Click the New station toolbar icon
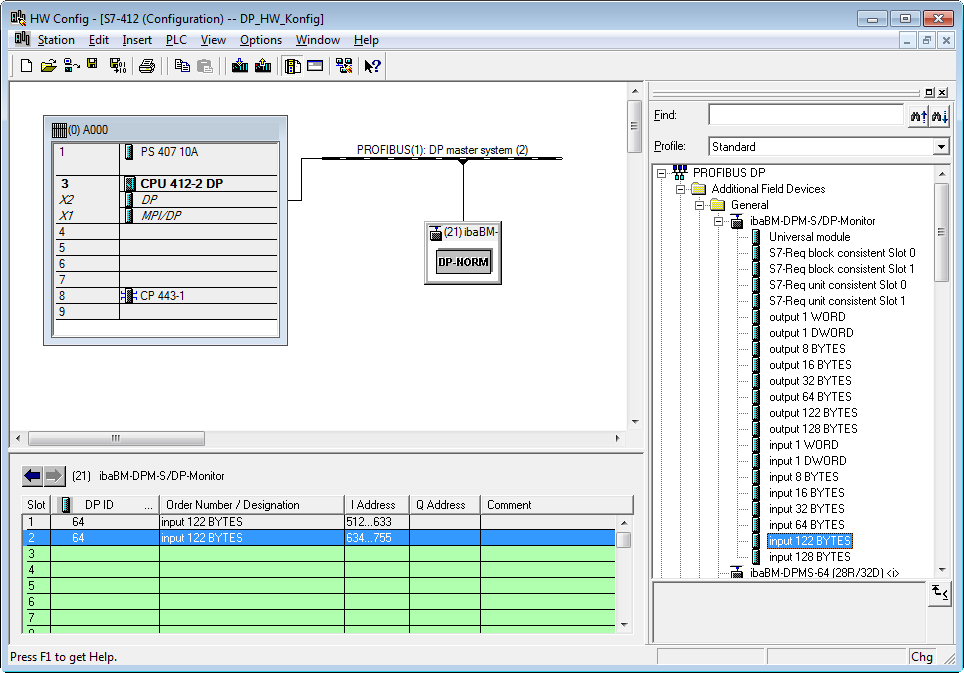Screen dimensions: 964x673 pyautogui.click(x=27, y=66)
